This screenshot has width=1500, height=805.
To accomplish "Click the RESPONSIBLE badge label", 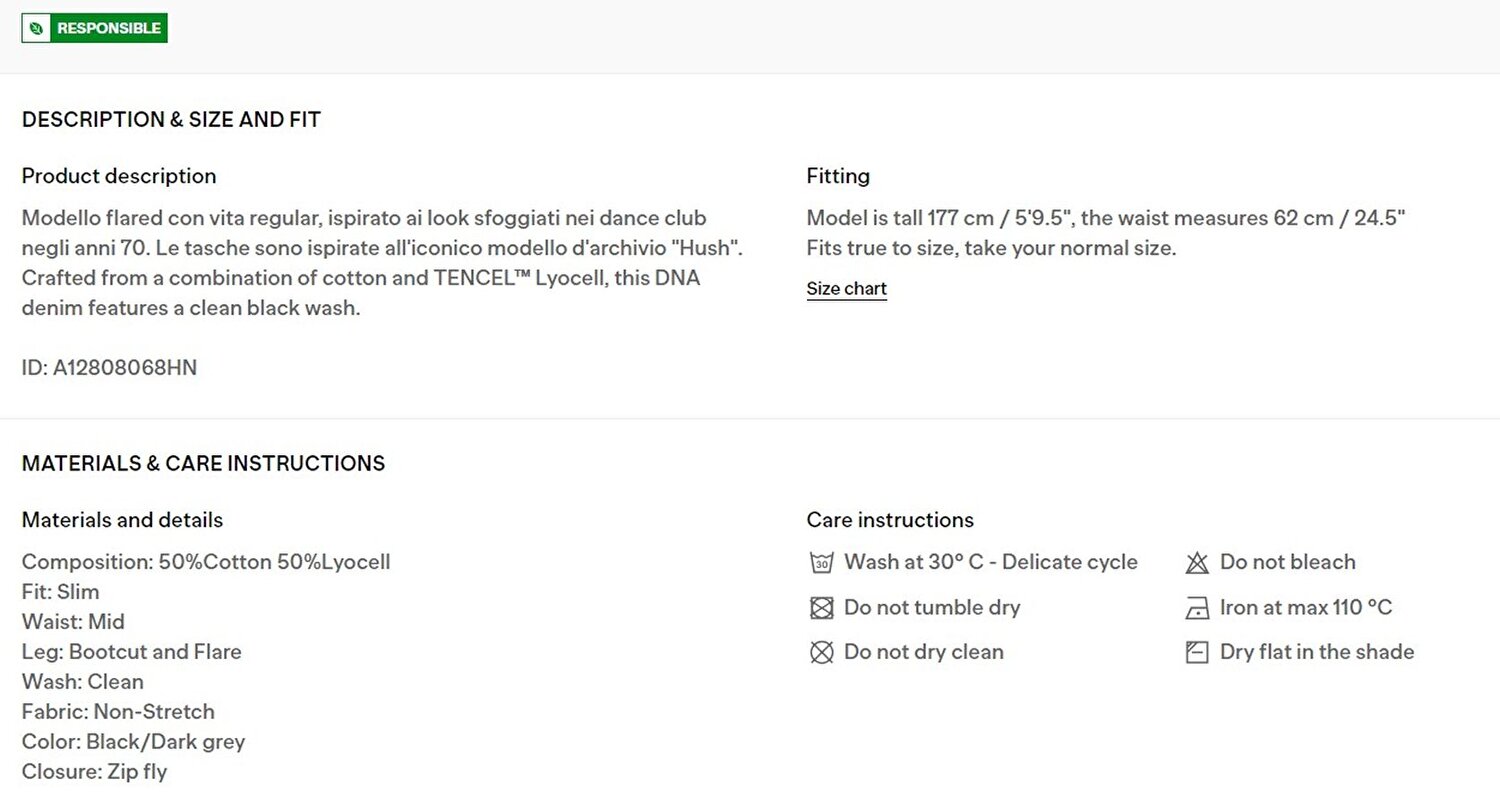I will 109,28.
